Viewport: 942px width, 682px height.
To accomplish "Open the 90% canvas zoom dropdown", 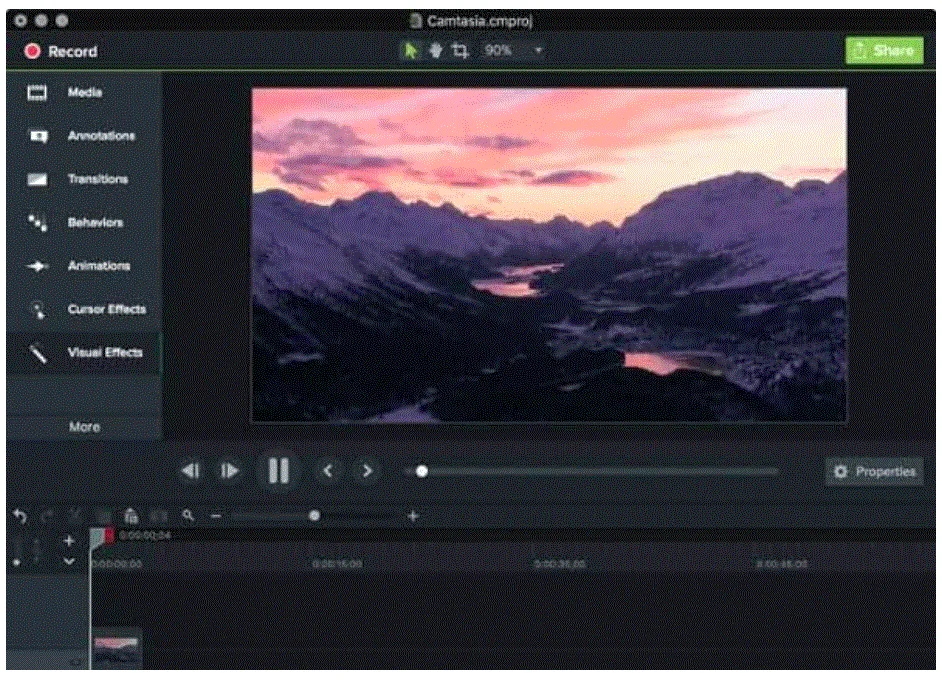I will [x=512, y=50].
